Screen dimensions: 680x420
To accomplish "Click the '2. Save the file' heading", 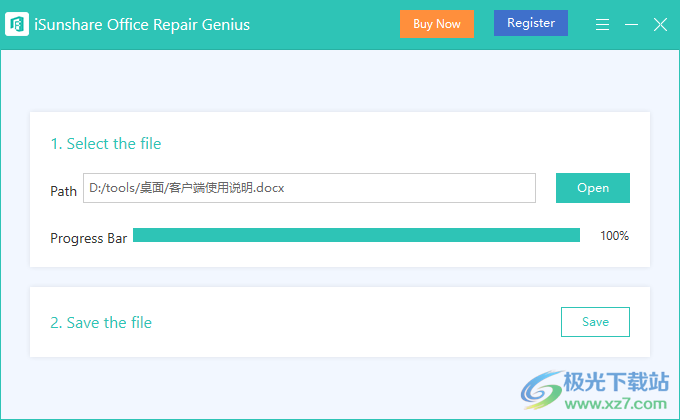I will point(101,322).
